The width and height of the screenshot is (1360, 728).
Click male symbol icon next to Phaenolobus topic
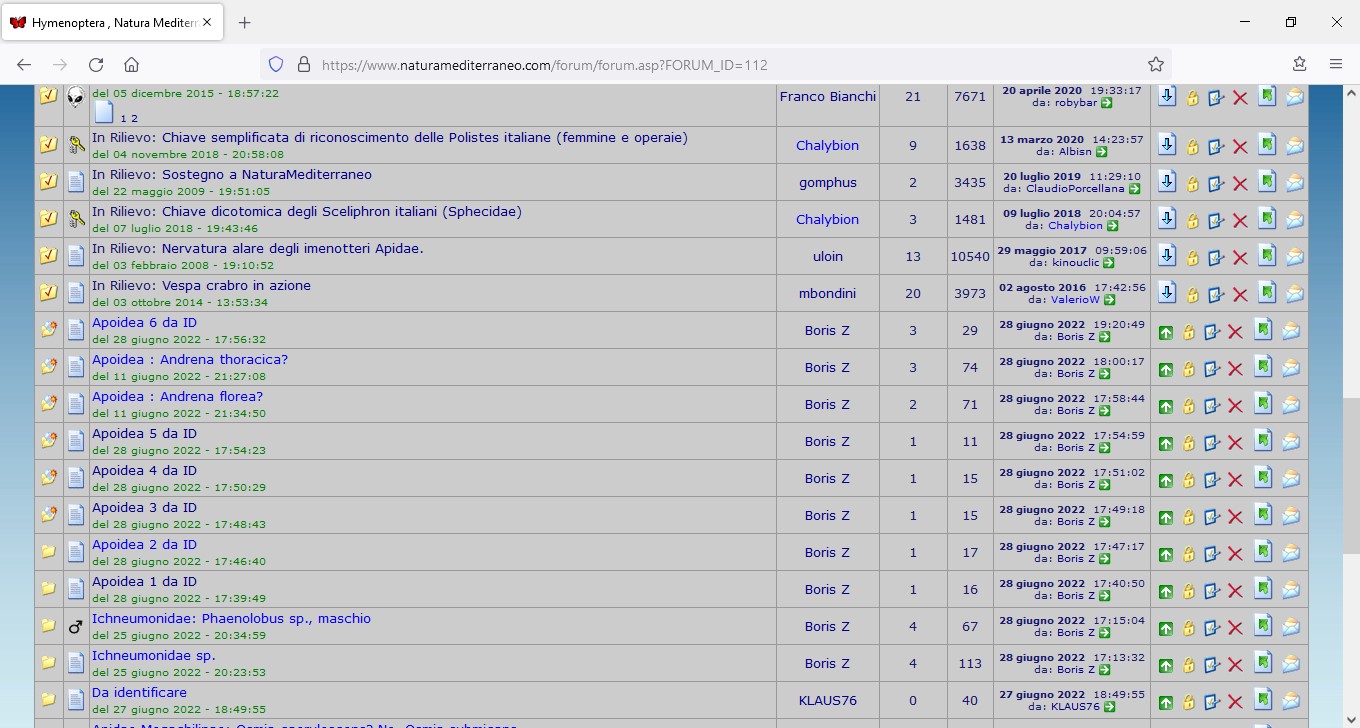(76, 627)
